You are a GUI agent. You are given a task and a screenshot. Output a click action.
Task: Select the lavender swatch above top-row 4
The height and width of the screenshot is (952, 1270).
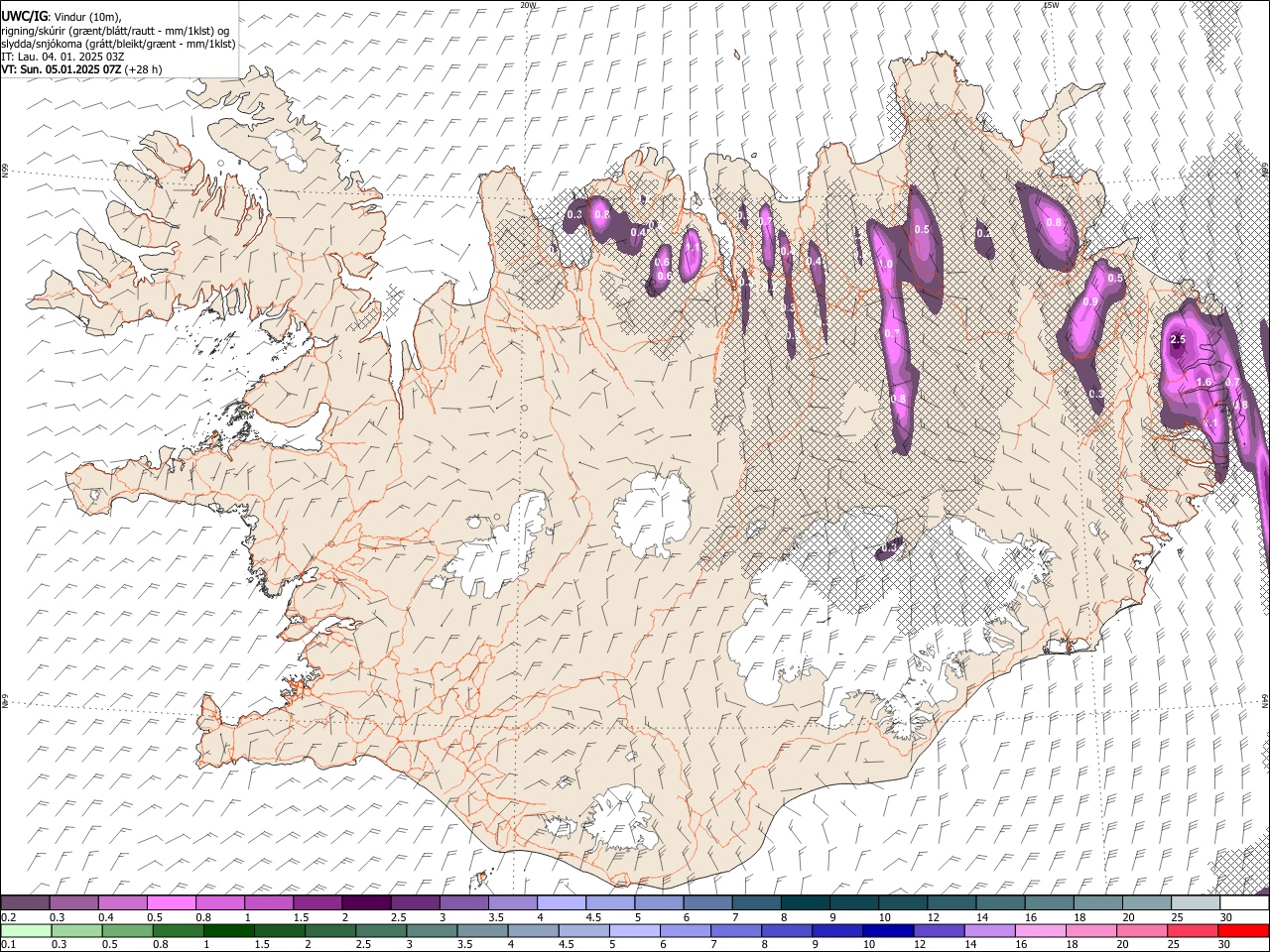(x=562, y=903)
